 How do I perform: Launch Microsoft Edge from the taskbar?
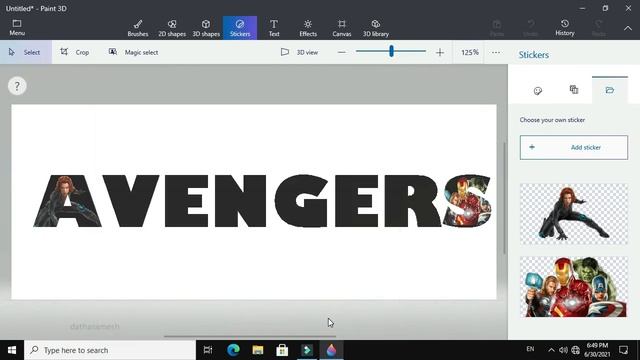[233, 350]
